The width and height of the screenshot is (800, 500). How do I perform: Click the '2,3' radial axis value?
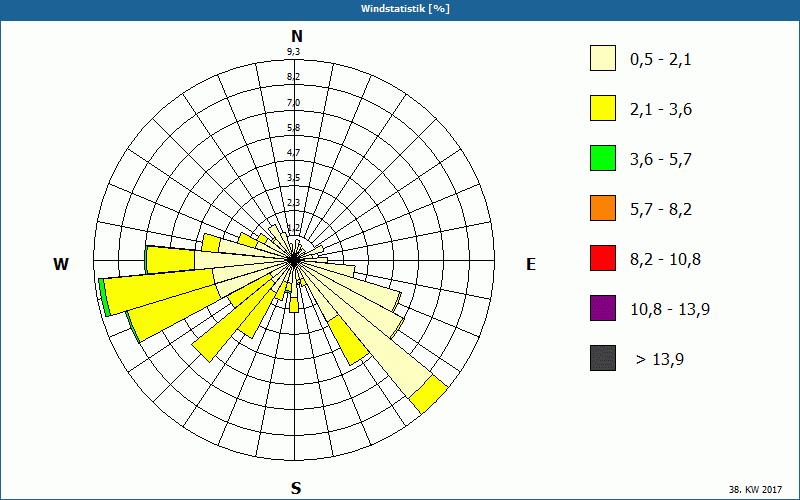(x=293, y=203)
